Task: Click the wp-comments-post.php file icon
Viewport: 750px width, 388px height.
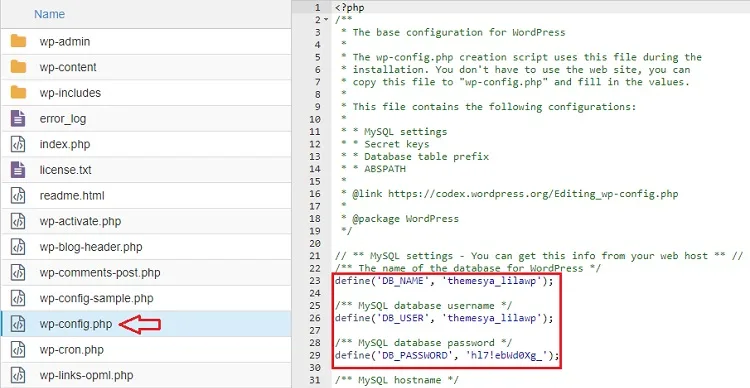Action: coord(18,273)
